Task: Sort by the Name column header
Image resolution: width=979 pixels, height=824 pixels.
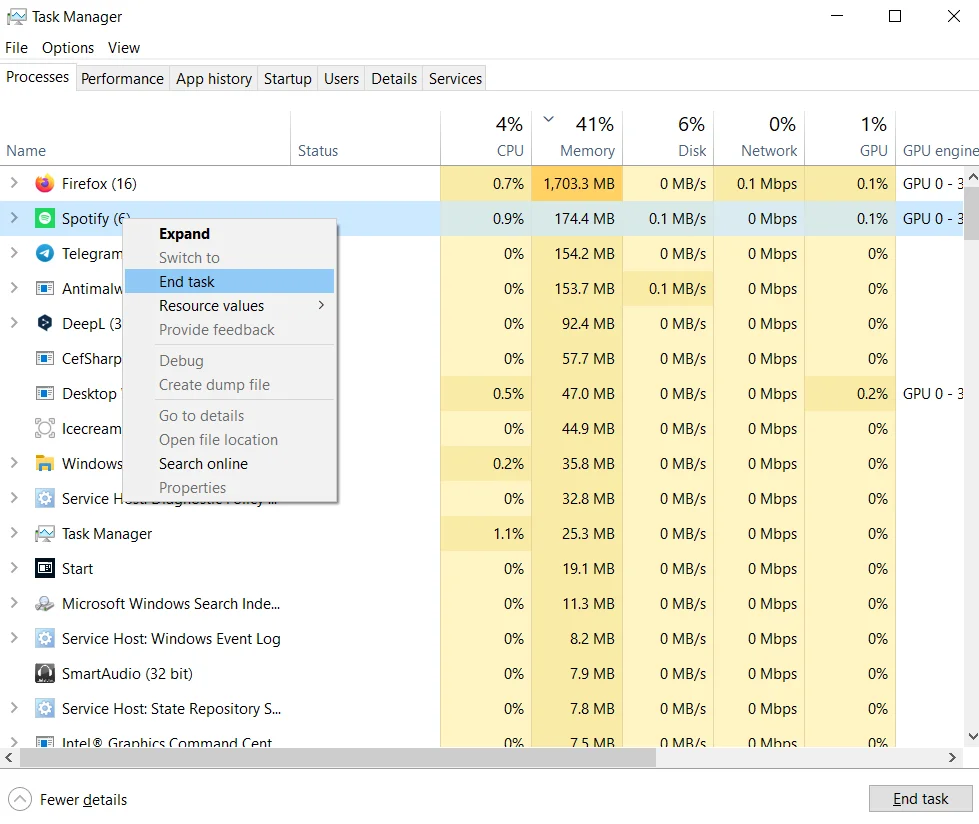Action: (145, 138)
